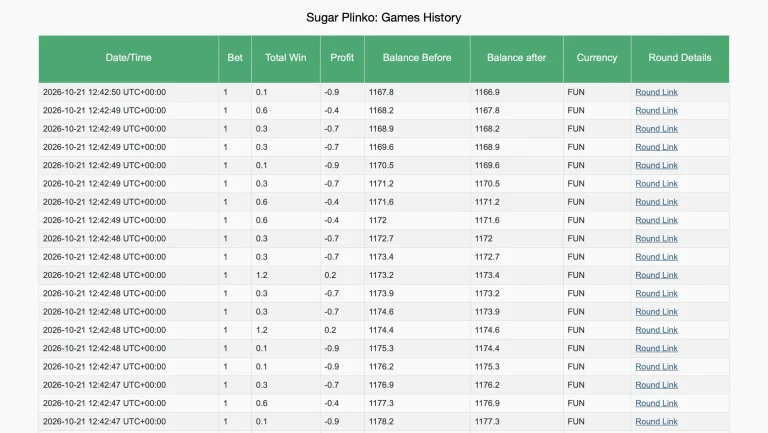View Round Link for balance before 1176.9

(656, 385)
